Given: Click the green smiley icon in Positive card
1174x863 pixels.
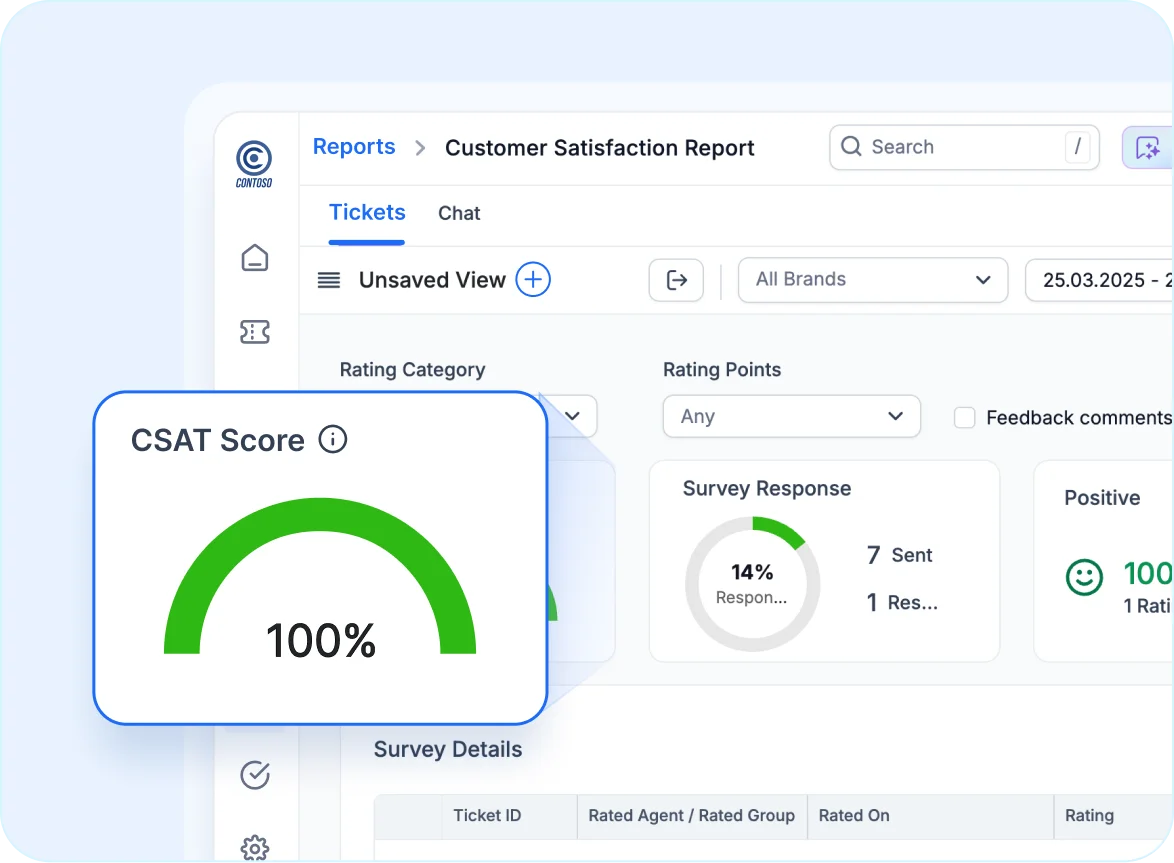Looking at the screenshot, I should click(x=1083, y=578).
